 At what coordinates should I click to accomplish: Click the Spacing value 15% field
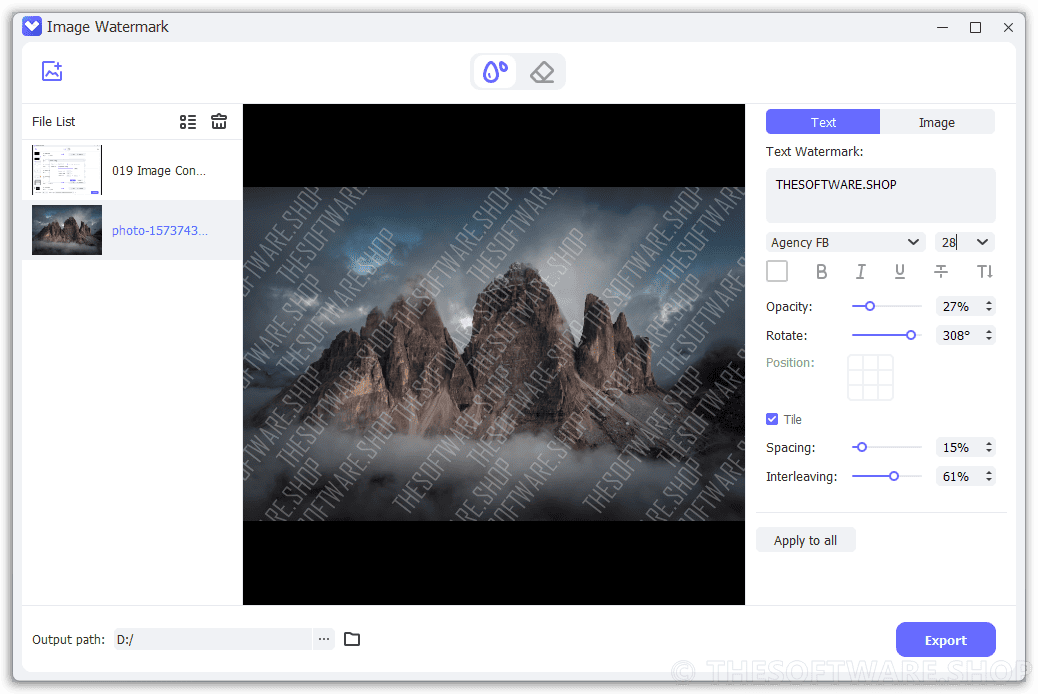tap(958, 448)
